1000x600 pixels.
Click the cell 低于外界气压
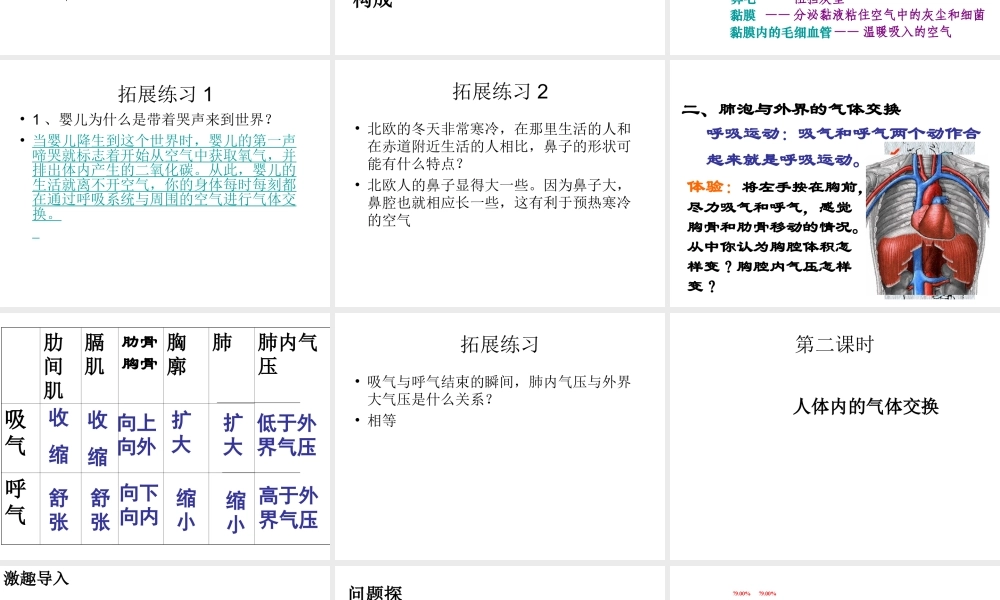tap(286, 435)
